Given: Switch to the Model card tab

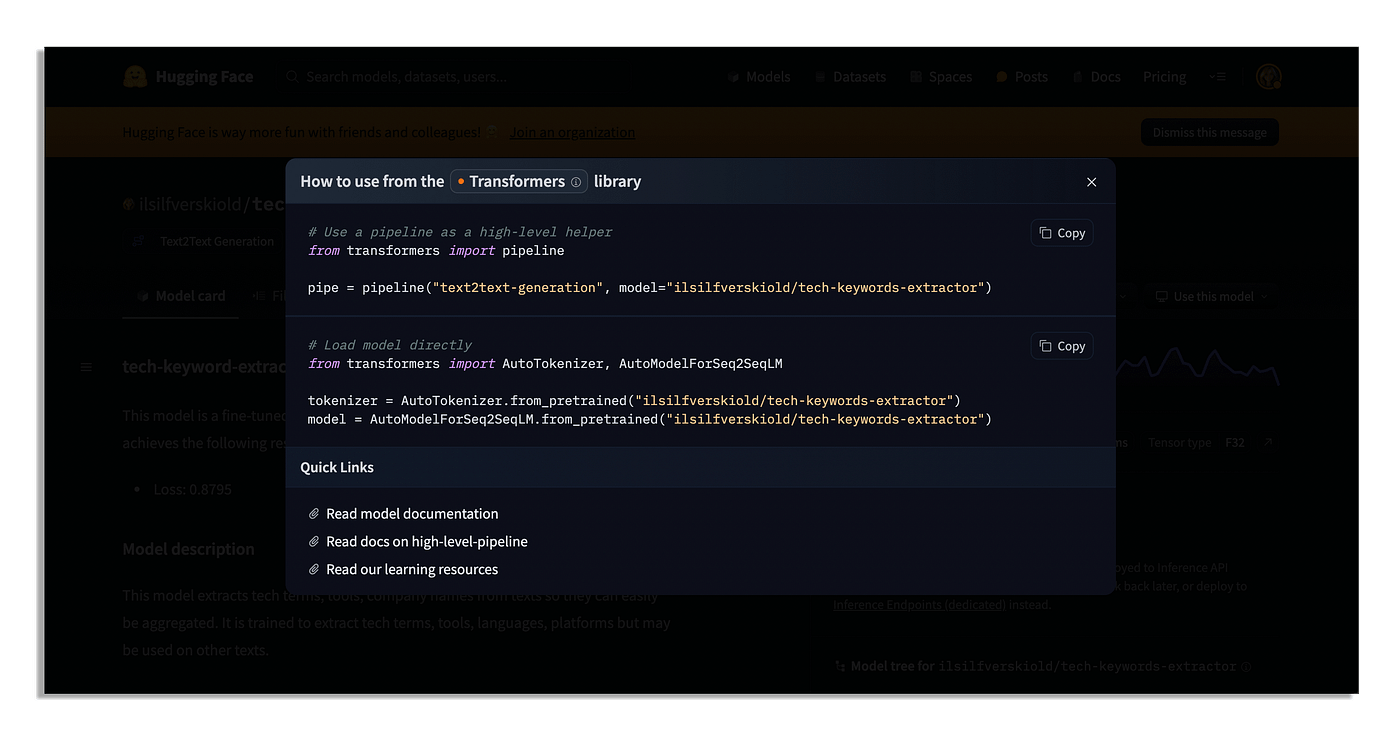Looking at the screenshot, I should (181, 297).
